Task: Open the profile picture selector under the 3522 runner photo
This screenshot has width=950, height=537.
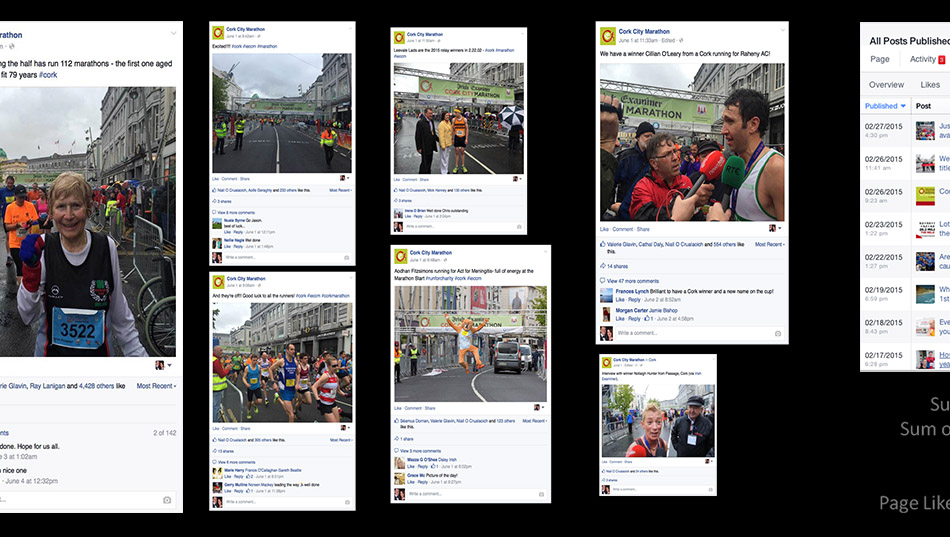Action: 163,365
